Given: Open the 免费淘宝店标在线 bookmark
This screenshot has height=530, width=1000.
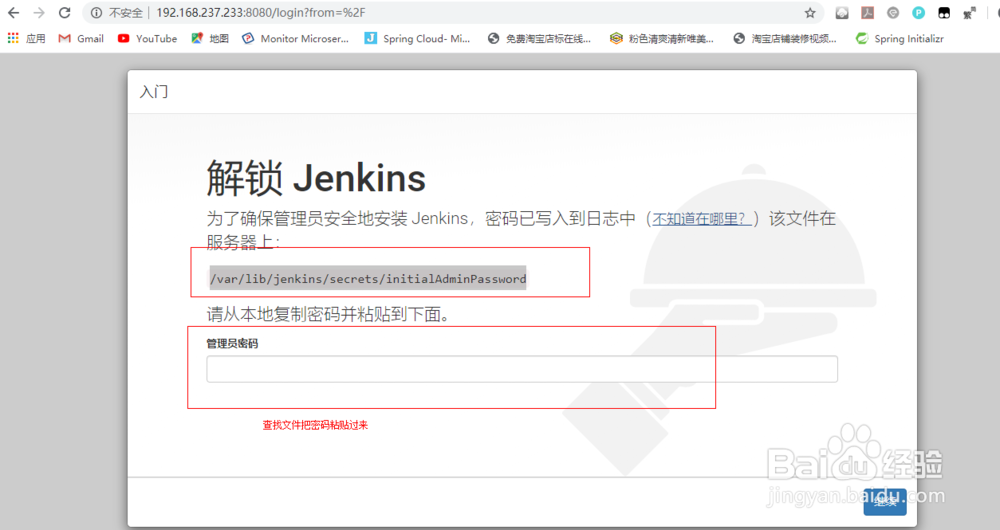Looking at the screenshot, I should 539,38.
